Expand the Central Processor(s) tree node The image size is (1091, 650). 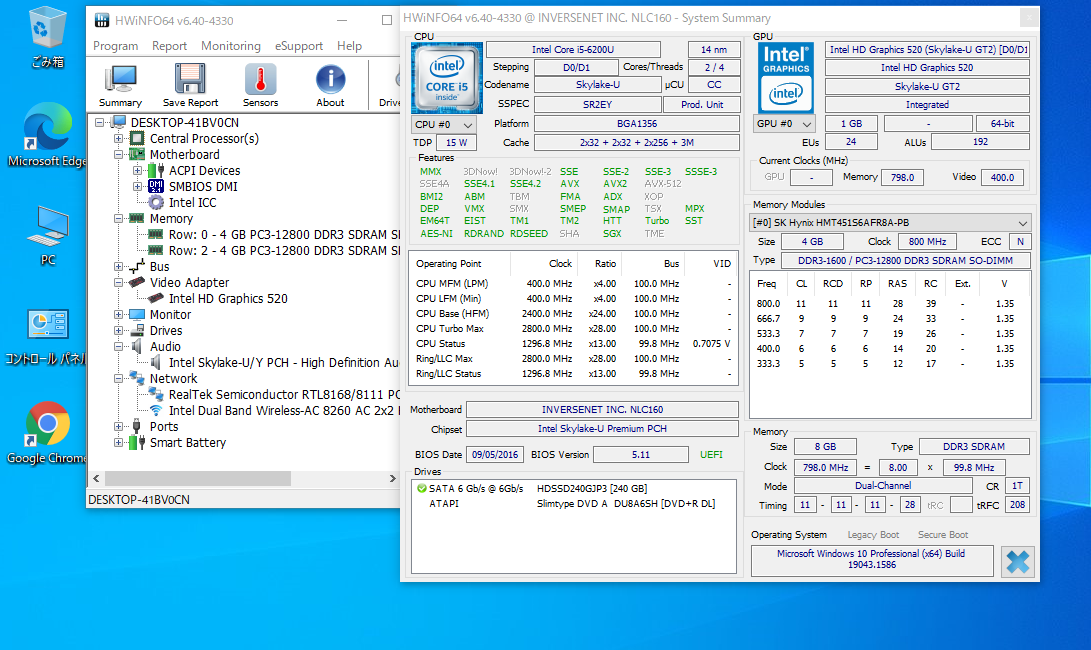point(118,138)
